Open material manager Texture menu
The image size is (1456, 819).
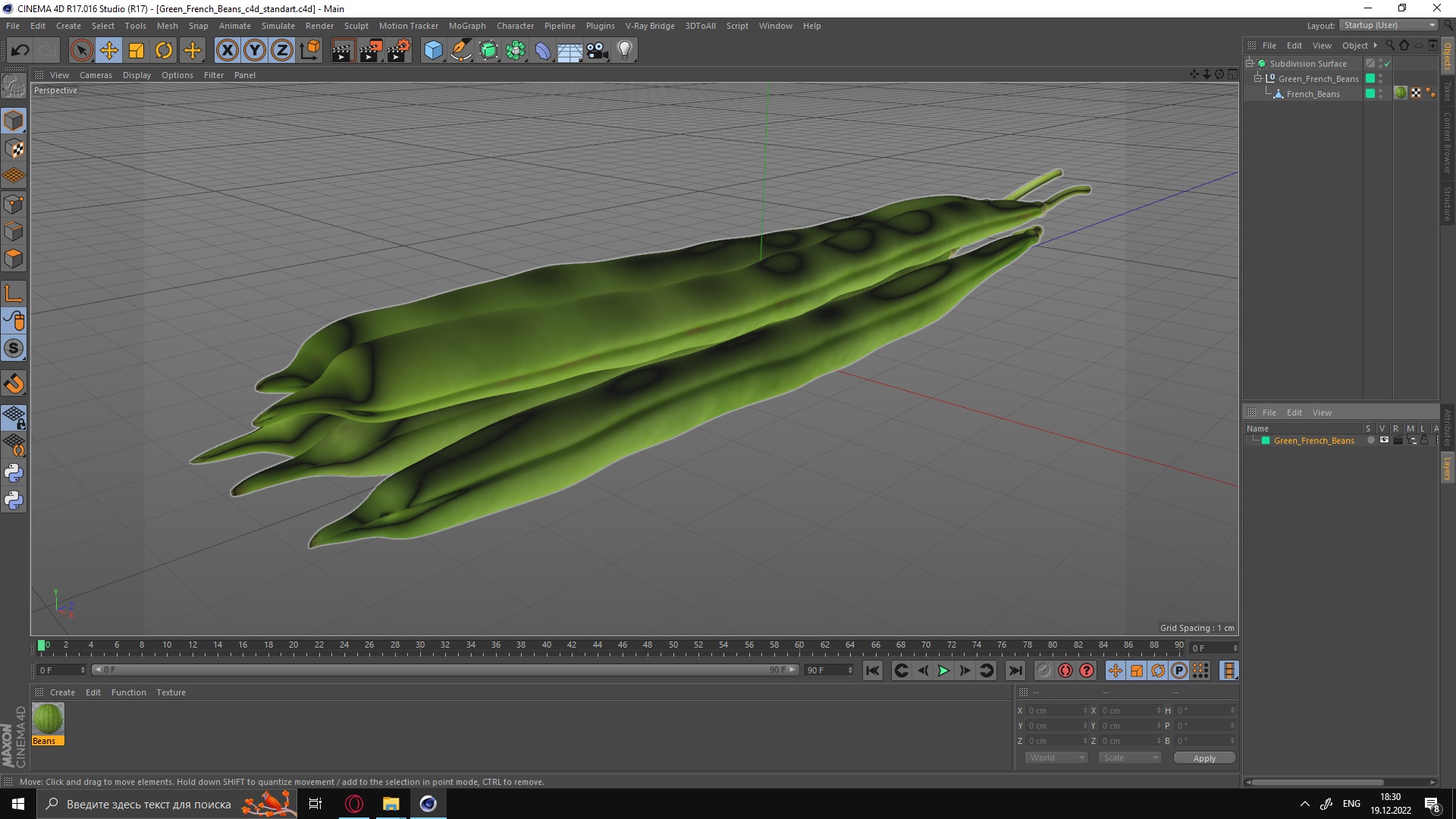pos(171,692)
